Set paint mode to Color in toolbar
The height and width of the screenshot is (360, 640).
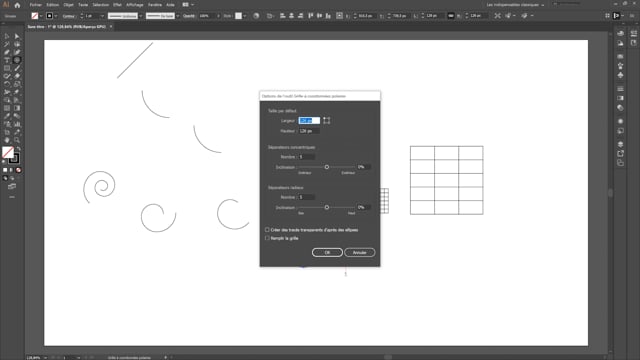coord(5,170)
